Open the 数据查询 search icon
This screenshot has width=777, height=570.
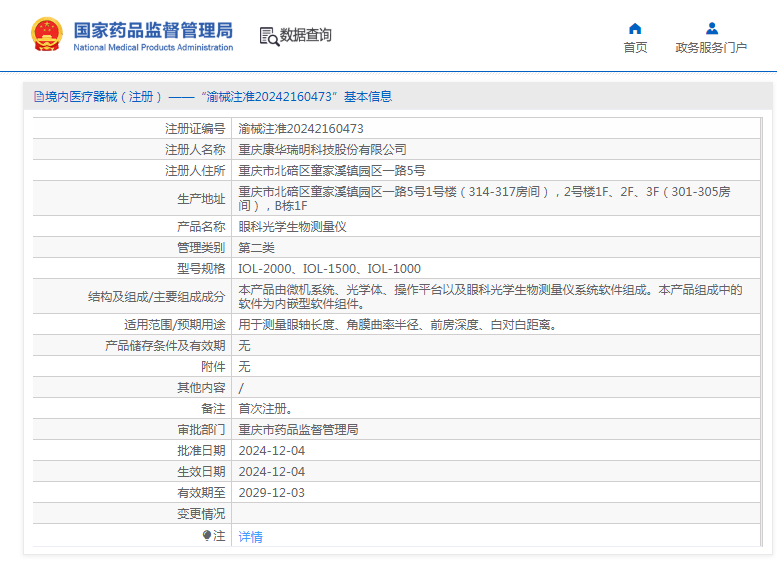click(269, 36)
